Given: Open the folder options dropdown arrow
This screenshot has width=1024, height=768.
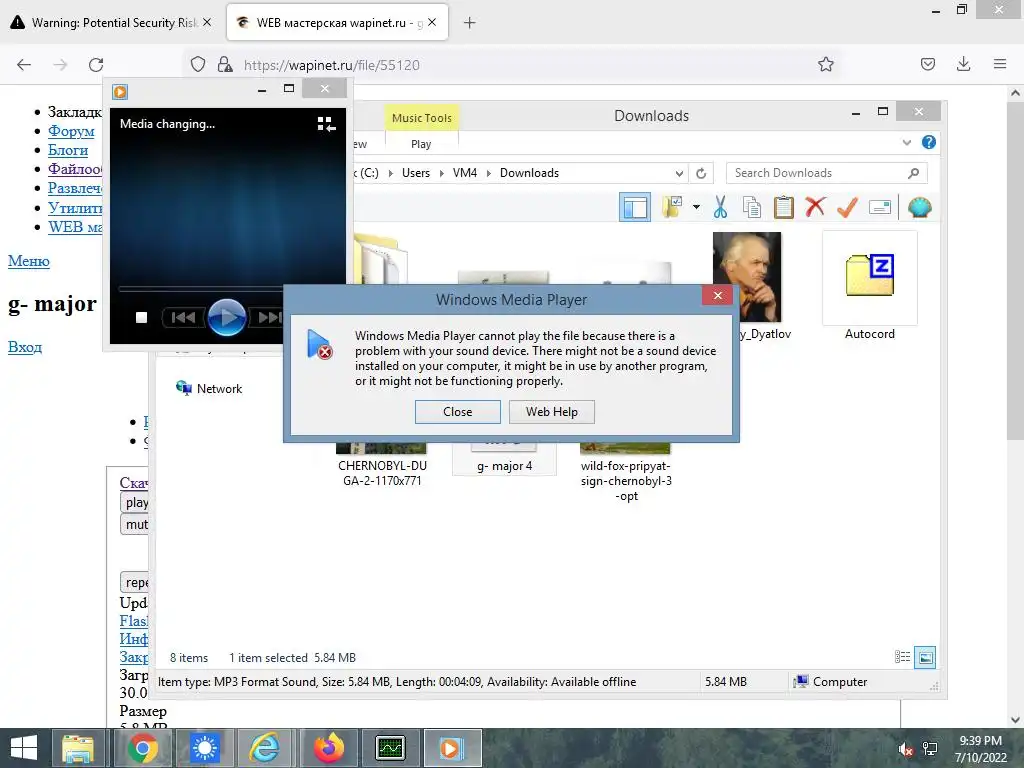Looking at the screenshot, I should pyautogui.click(x=696, y=208).
